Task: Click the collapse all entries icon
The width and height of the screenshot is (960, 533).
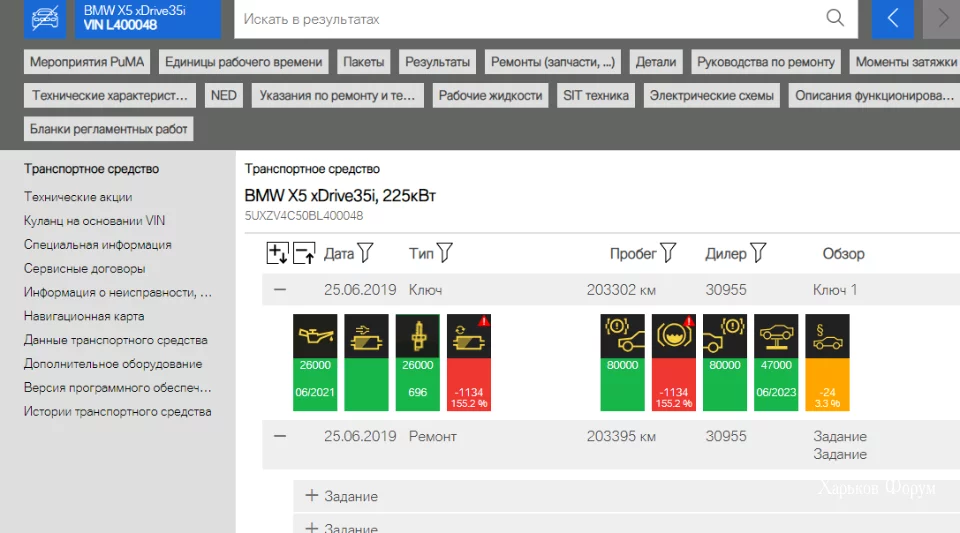Action: [304, 253]
